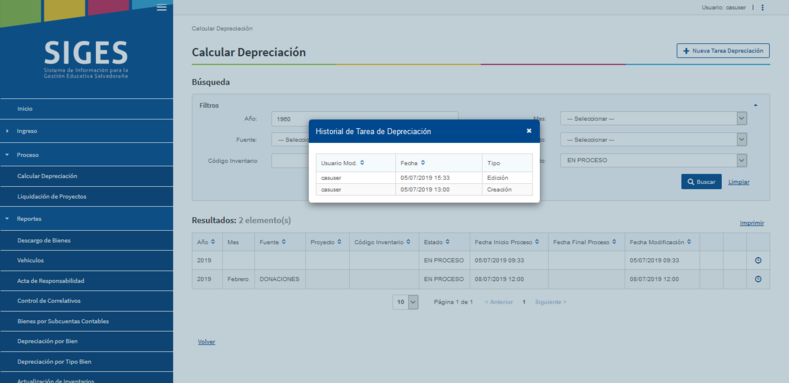789x383 pixels.
Task: Open the page size dropdown showing 10
Action: click(406, 302)
